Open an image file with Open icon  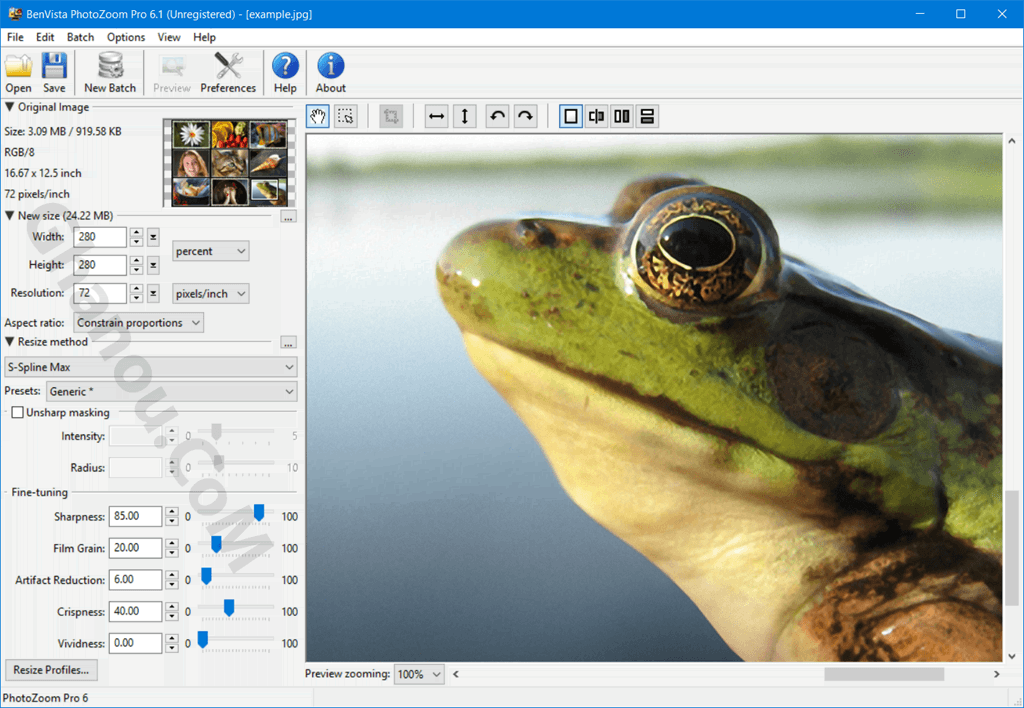coord(18,72)
